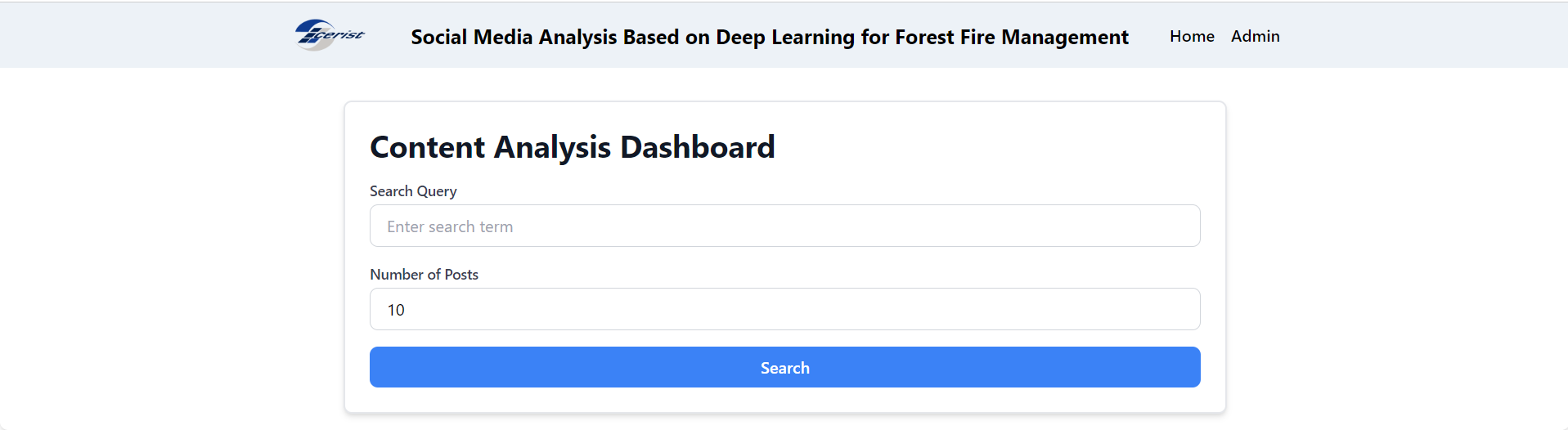
Task: Click the Cerist logo in the header
Action: tap(330, 35)
